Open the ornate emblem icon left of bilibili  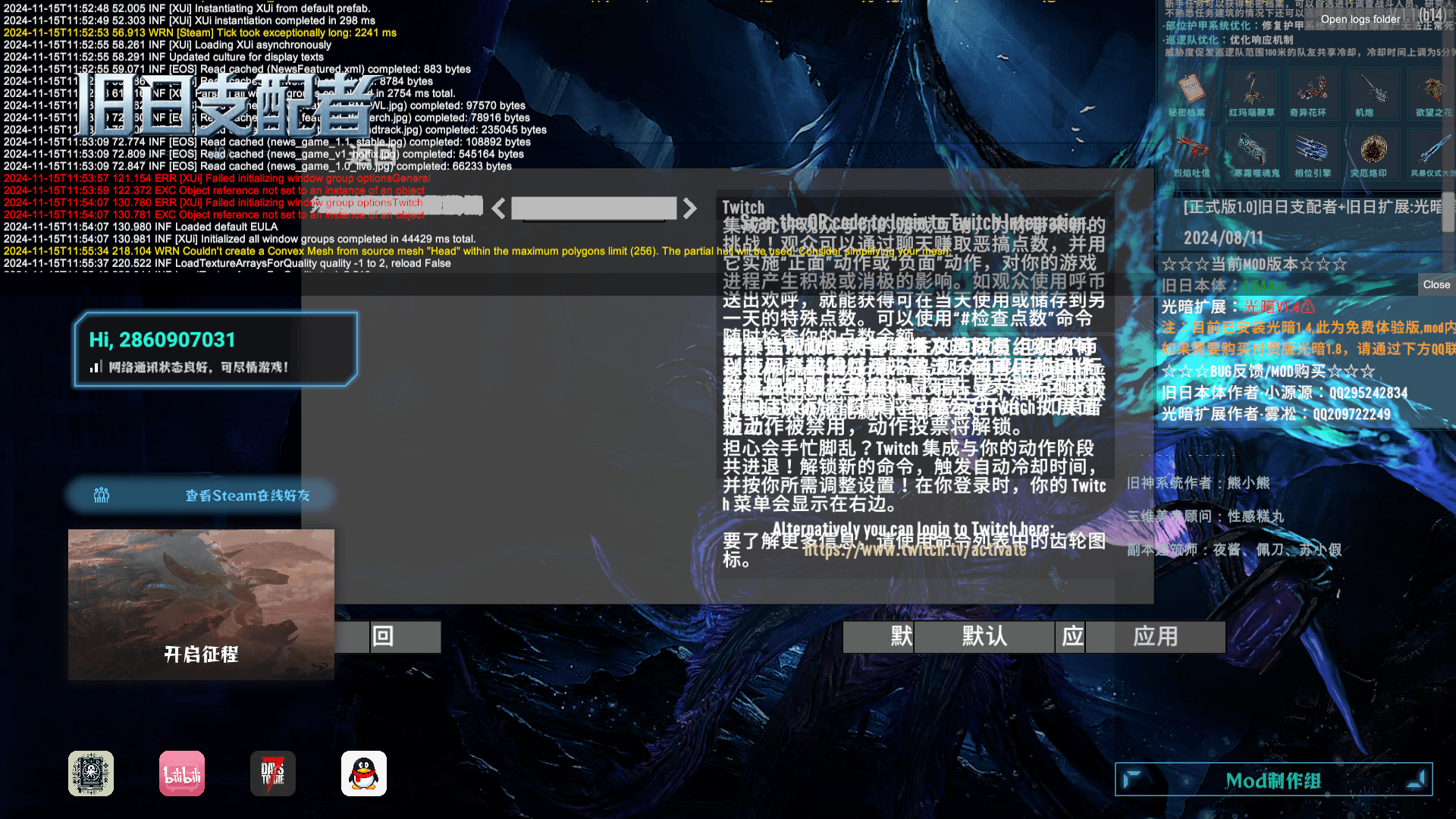pyautogui.click(x=91, y=773)
